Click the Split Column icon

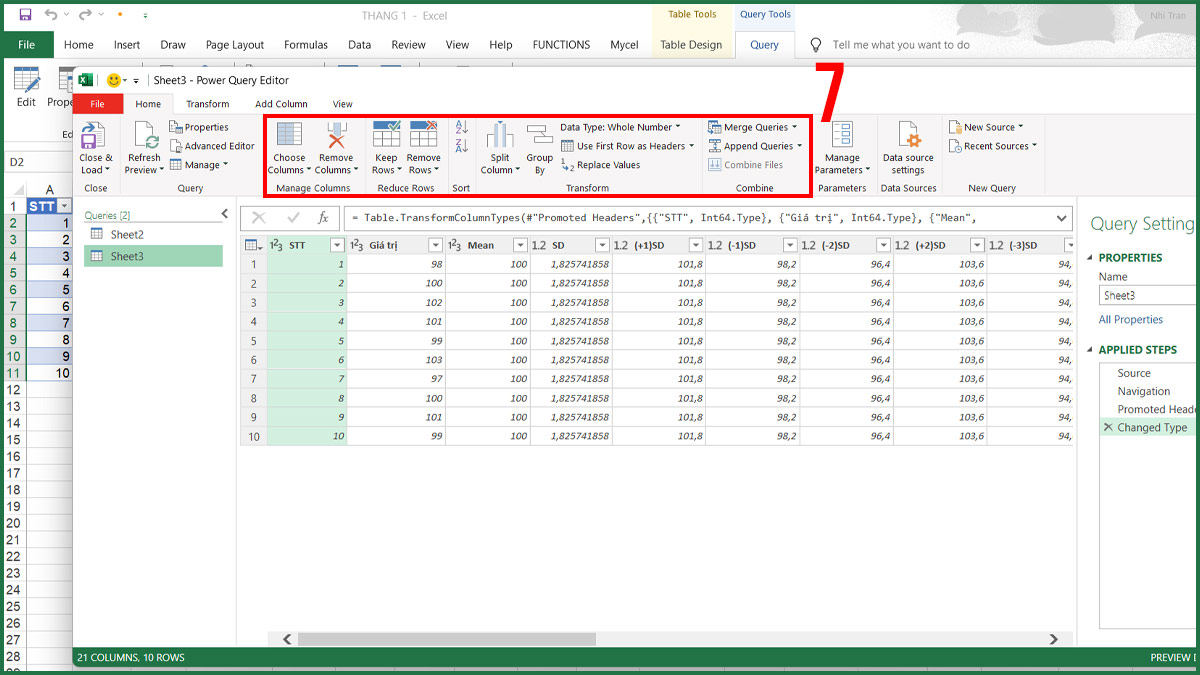click(x=500, y=137)
